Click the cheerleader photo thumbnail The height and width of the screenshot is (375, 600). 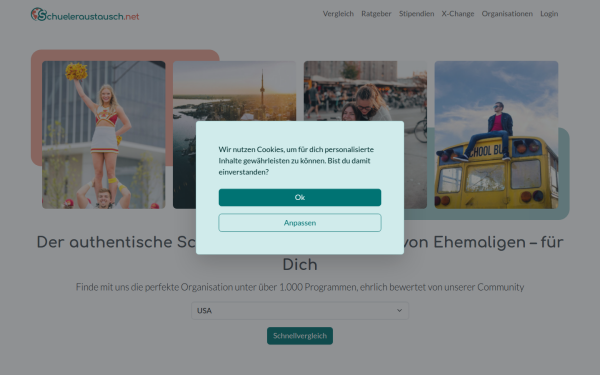(104, 135)
